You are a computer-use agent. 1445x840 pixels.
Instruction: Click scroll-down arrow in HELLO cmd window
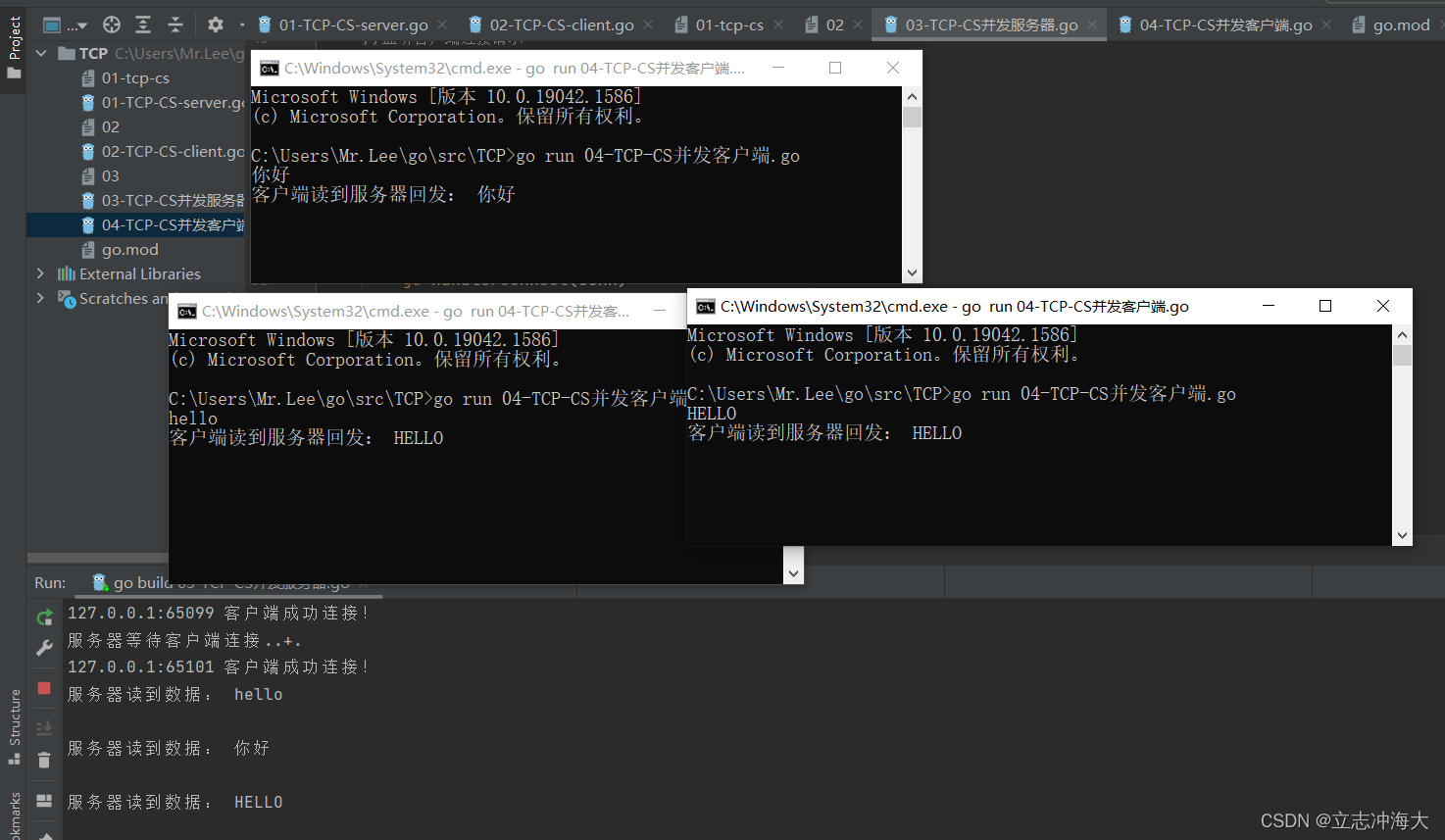click(x=1402, y=535)
